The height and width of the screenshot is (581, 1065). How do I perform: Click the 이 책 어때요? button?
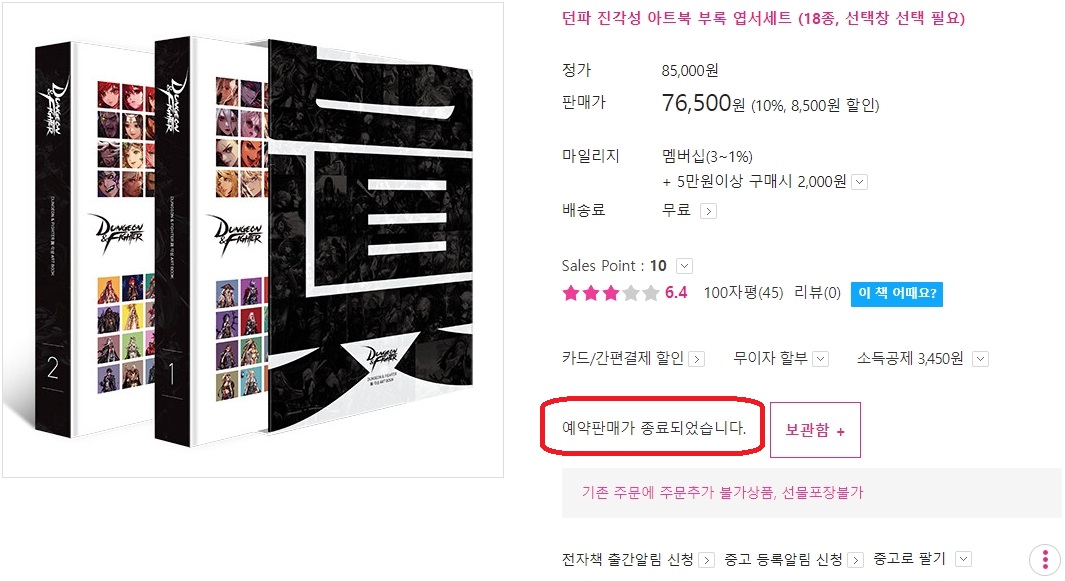click(x=897, y=294)
